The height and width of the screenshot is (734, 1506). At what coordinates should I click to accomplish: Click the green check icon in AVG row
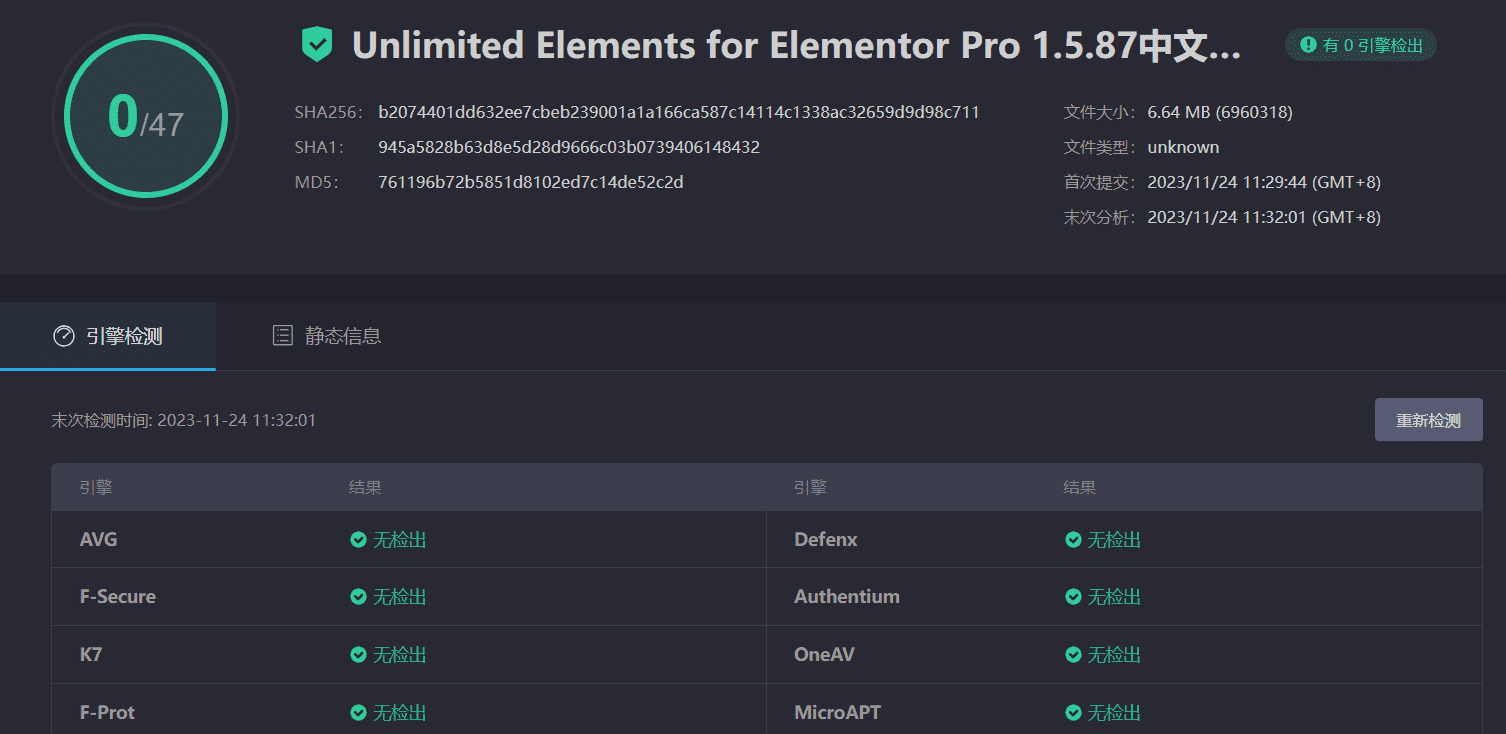pos(358,540)
